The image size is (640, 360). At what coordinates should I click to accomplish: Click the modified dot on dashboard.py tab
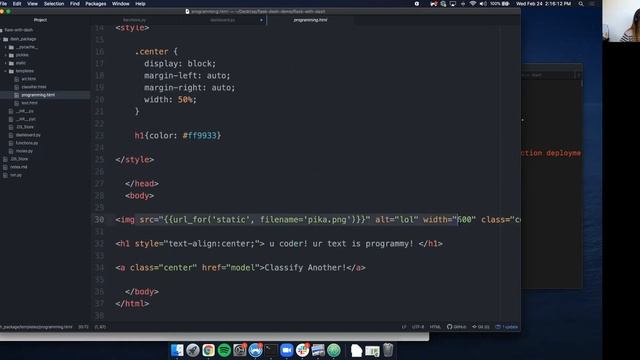[x=261, y=20]
